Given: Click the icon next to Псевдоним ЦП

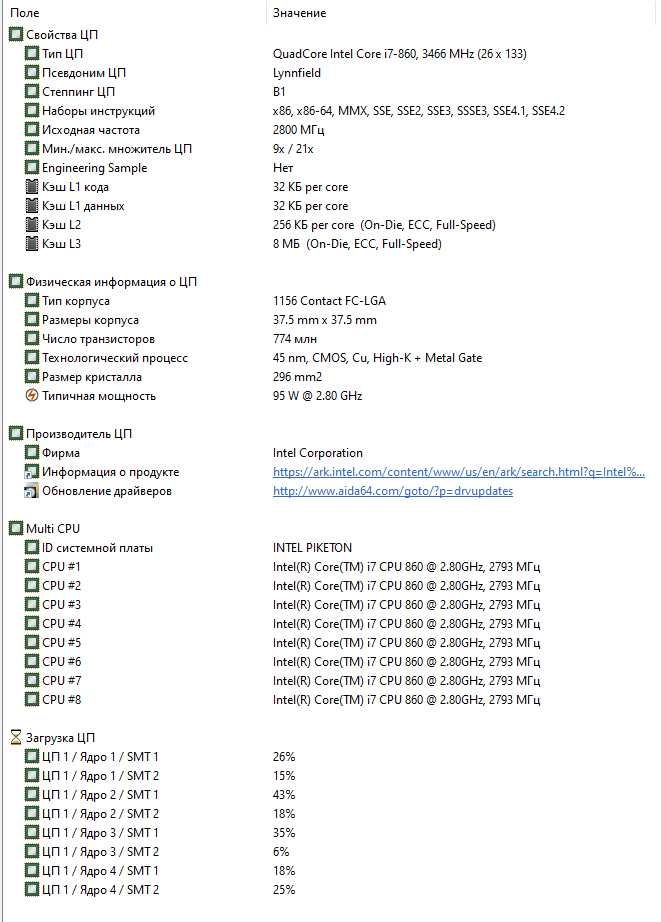Looking at the screenshot, I should [32, 73].
